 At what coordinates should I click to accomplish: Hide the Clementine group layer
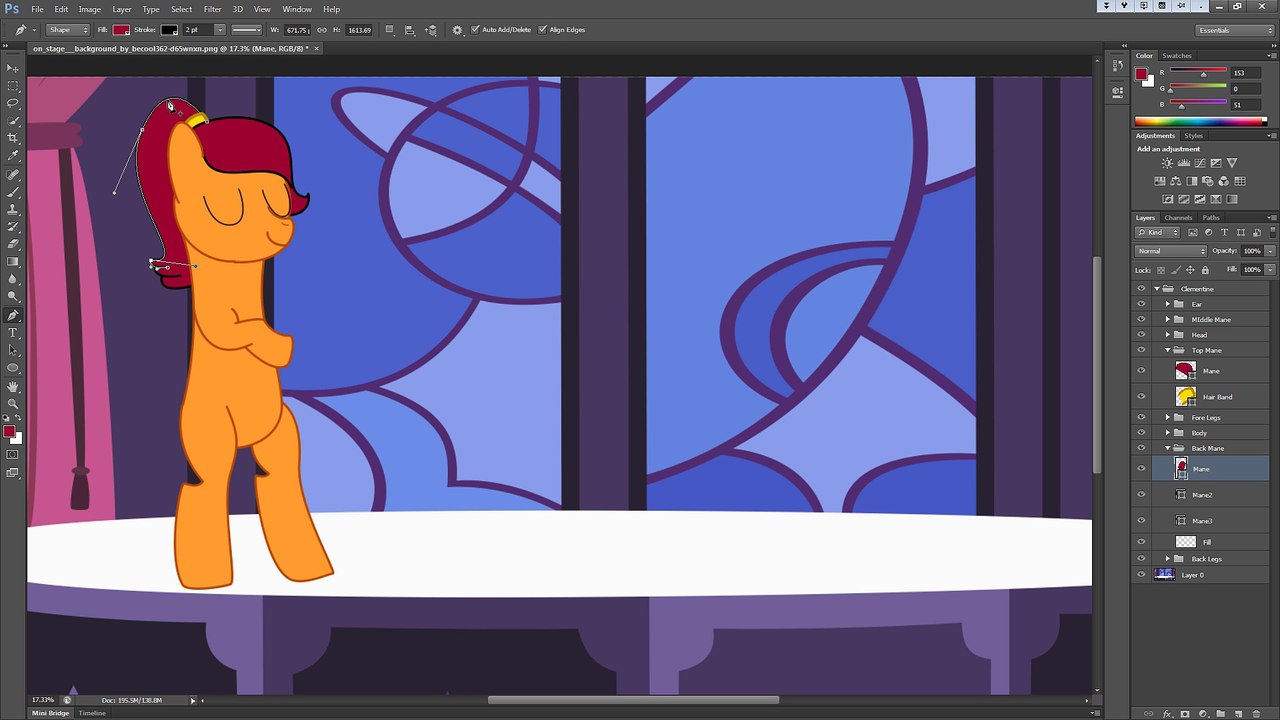(1141, 289)
